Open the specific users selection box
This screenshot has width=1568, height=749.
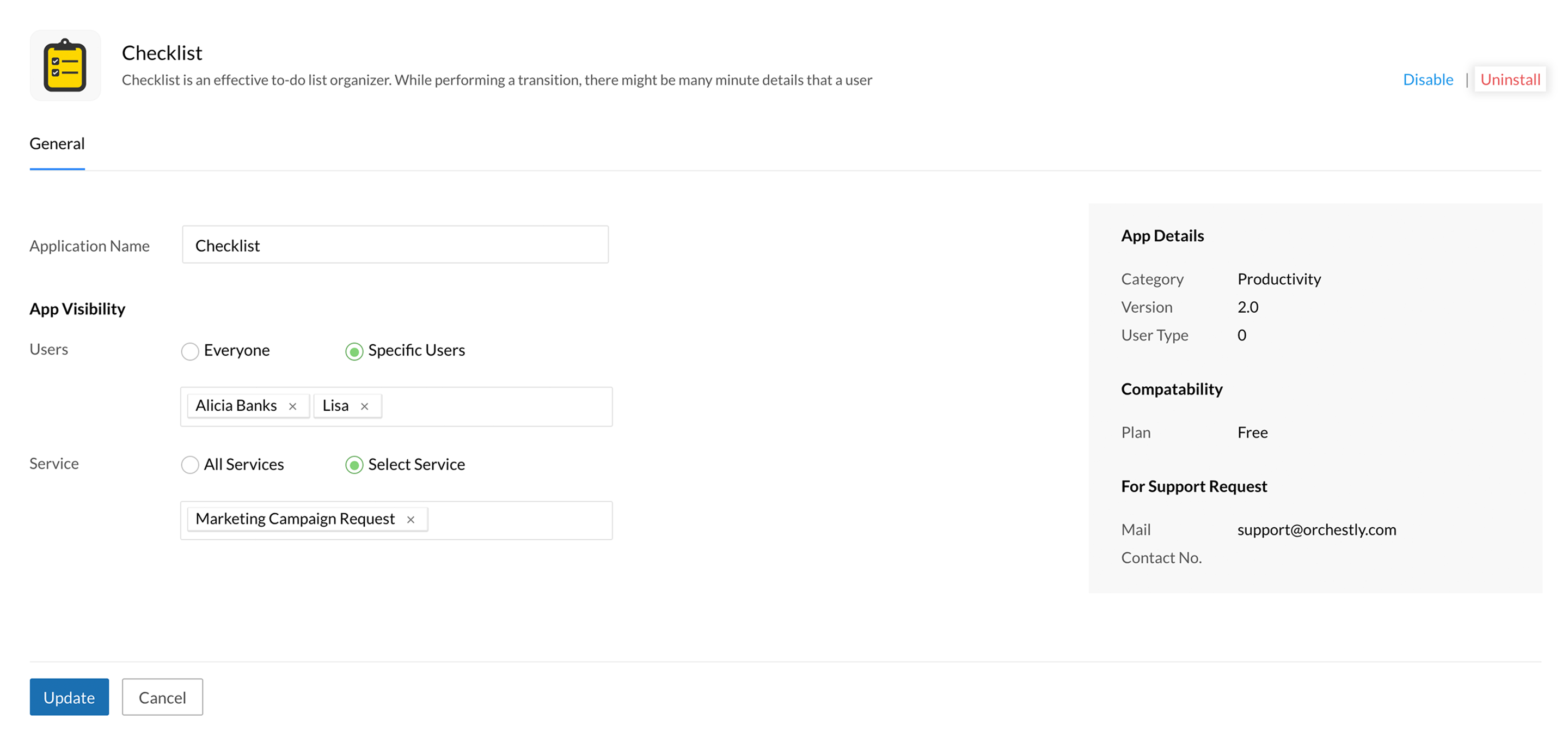tap(496, 407)
